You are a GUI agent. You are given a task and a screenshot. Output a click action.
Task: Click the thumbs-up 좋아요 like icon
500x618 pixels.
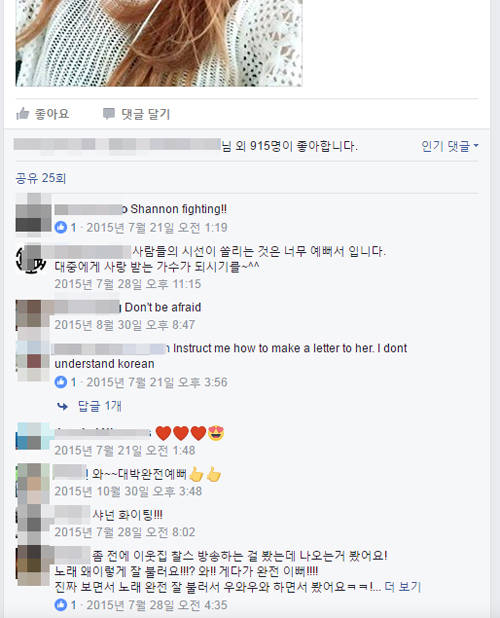[x=22, y=114]
